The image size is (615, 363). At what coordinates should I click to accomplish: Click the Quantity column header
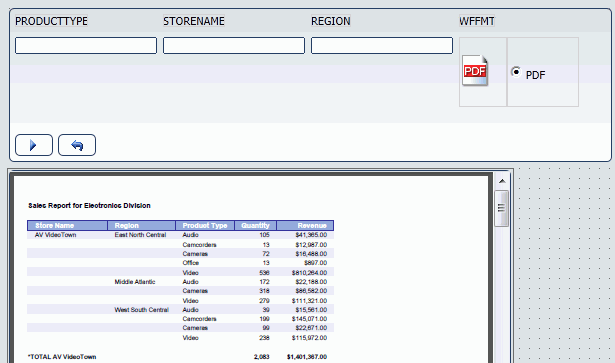click(256, 225)
